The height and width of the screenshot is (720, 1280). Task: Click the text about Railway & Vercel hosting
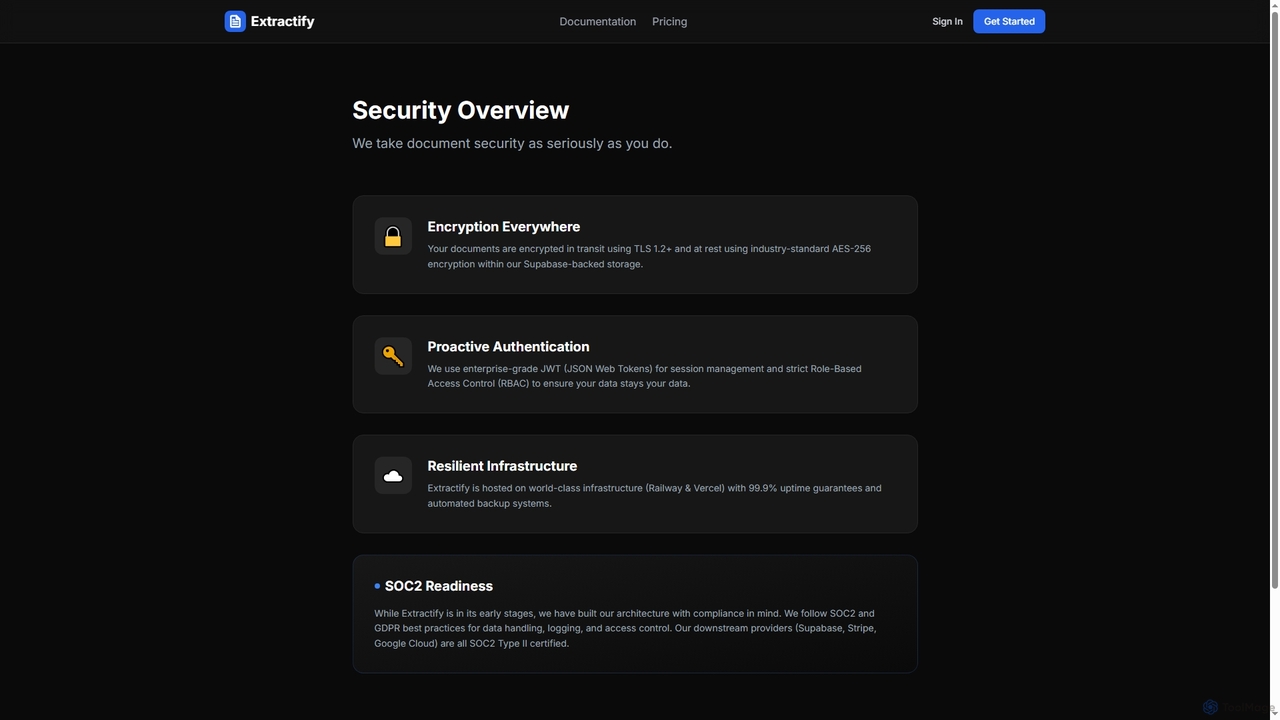(654, 495)
